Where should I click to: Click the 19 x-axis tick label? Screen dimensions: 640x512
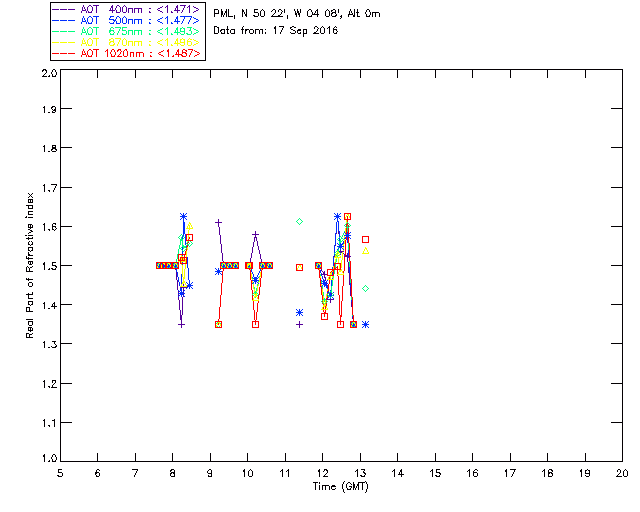pos(585,473)
